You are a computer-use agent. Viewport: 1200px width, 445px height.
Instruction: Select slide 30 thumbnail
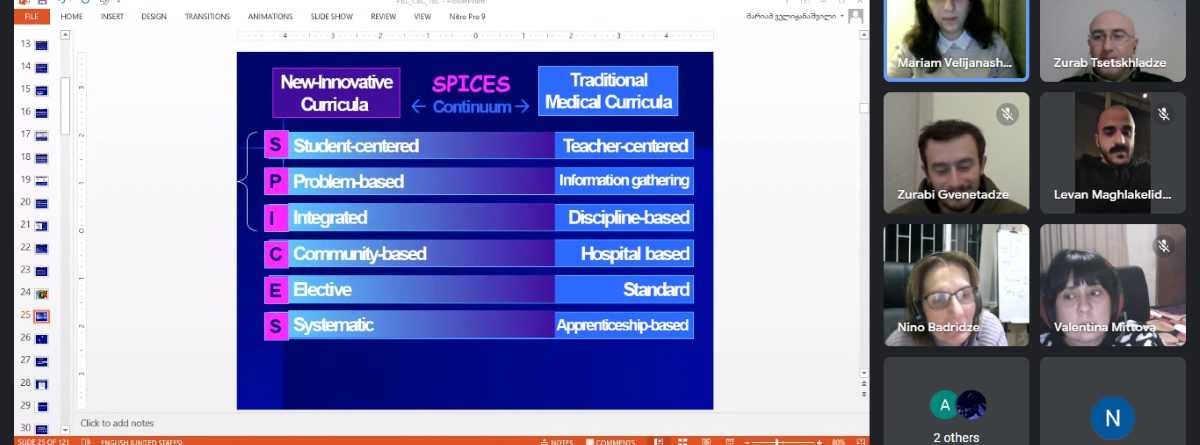pos(42,429)
